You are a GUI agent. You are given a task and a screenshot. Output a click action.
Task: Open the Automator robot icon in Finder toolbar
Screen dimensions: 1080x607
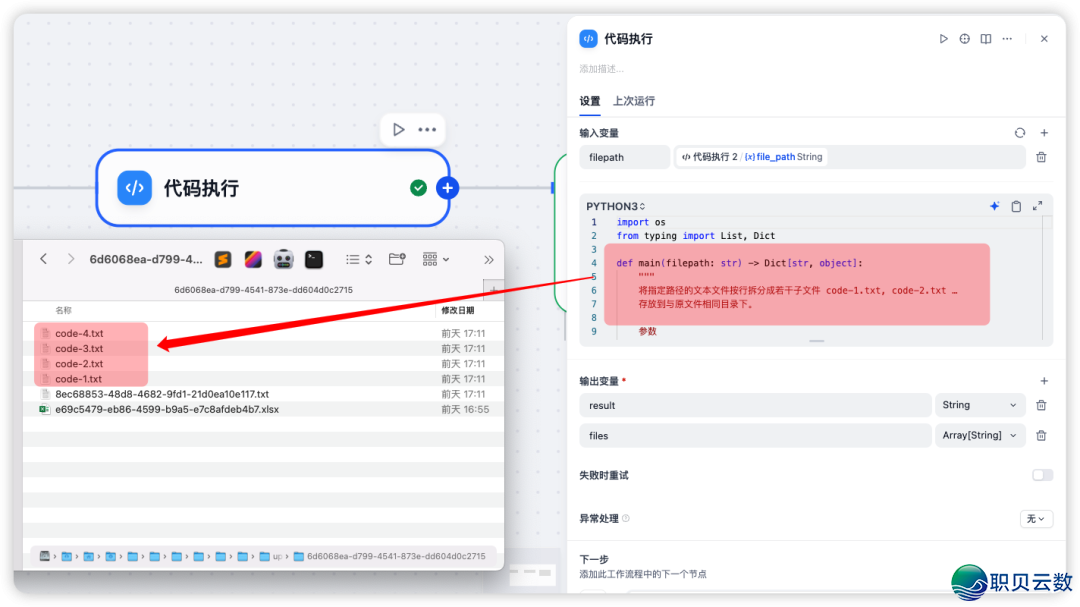(283, 259)
